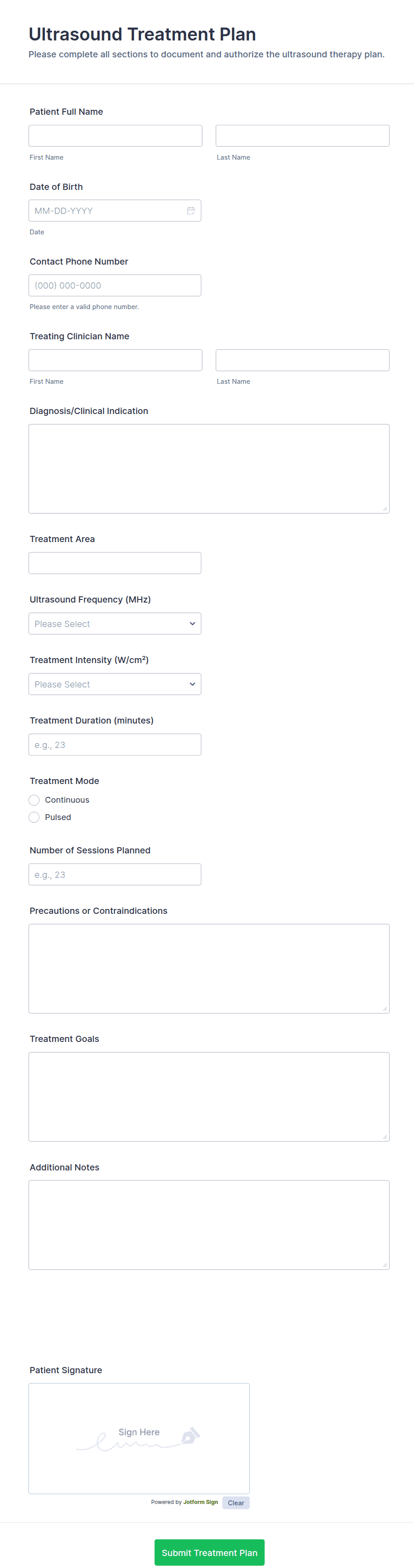Open the Treatment Intensity dropdown
414x1568 pixels.
click(x=114, y=684)
